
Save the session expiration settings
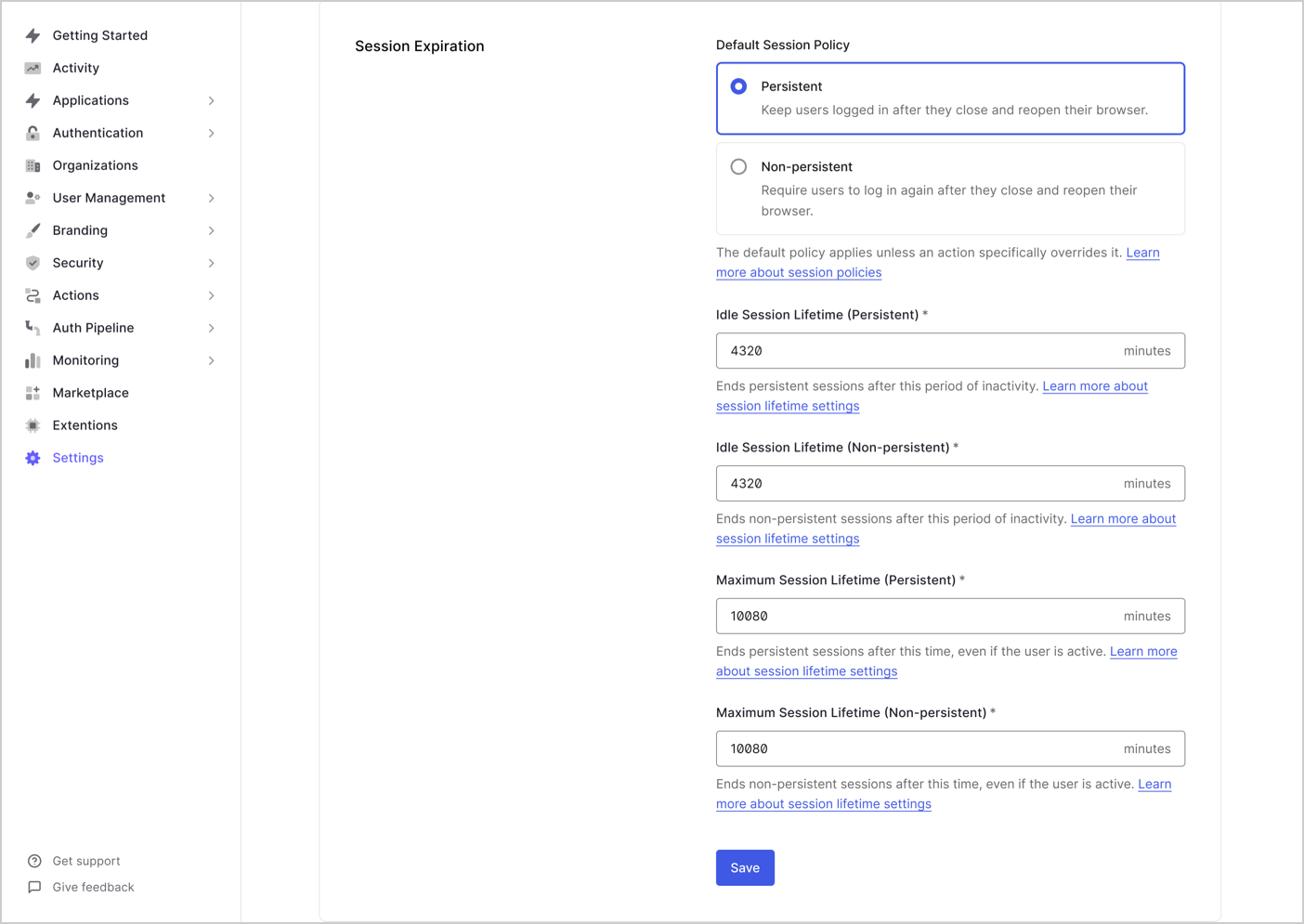(745, 867)
